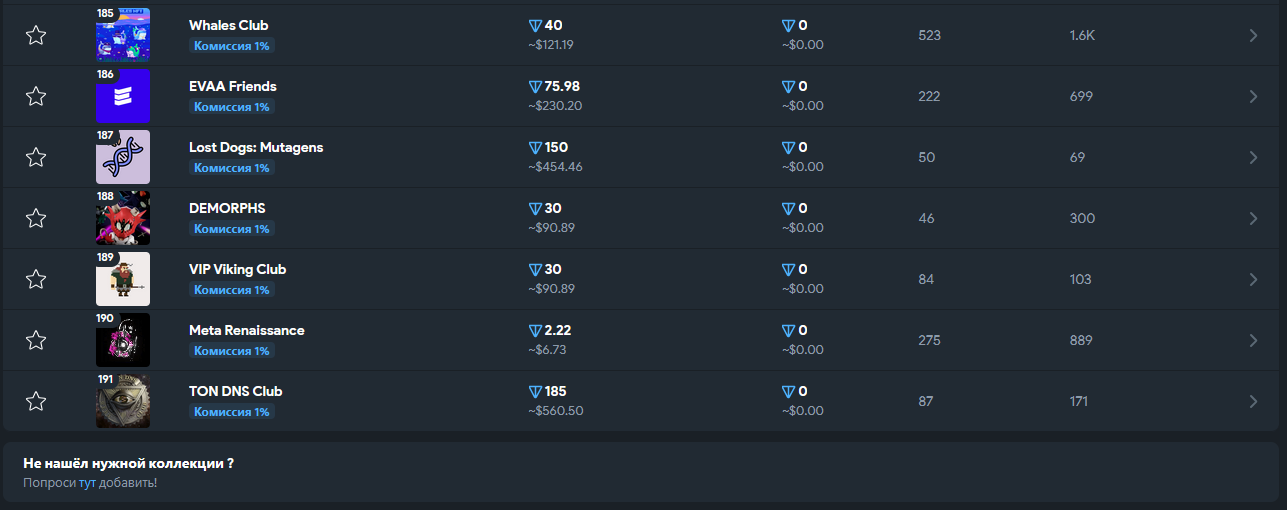Follow the 'тут' link to add collection
This screenshot has width=1287, height=510.
tap(87, 483)
